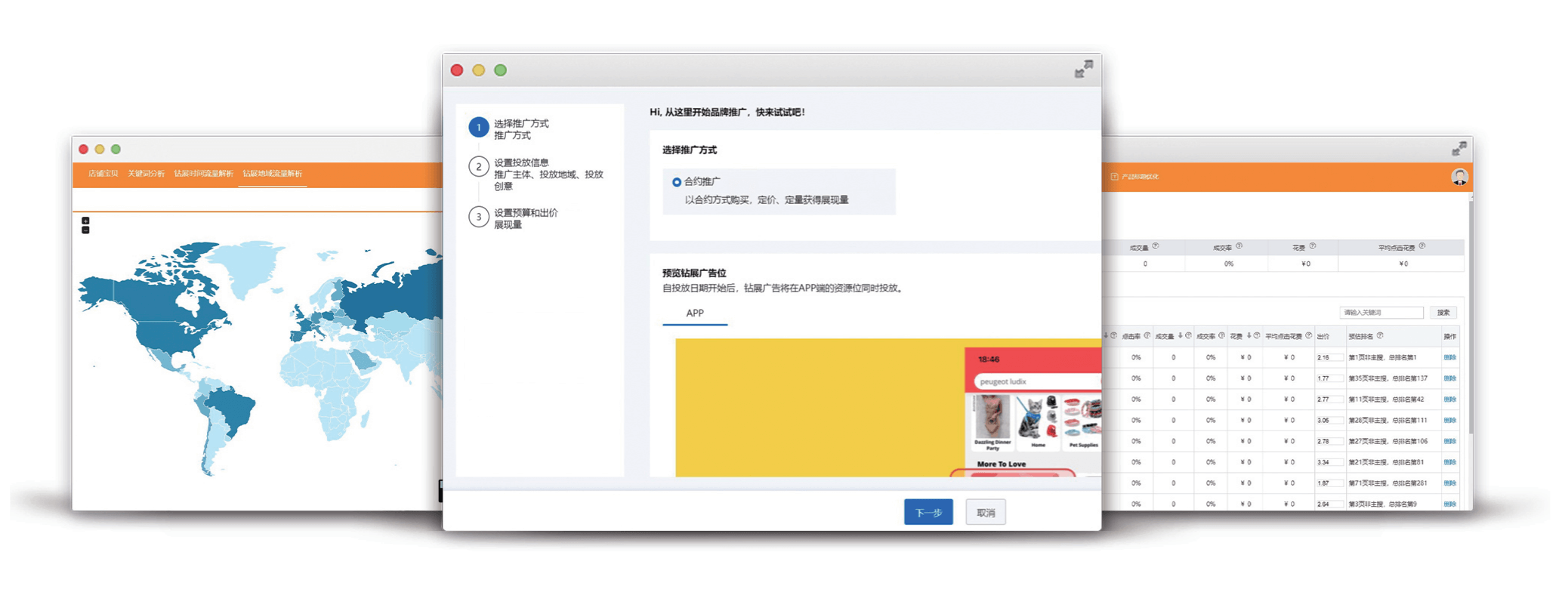Zoom out on the world map
Screen dimensions: 1568x614
(x=85, y=230)
